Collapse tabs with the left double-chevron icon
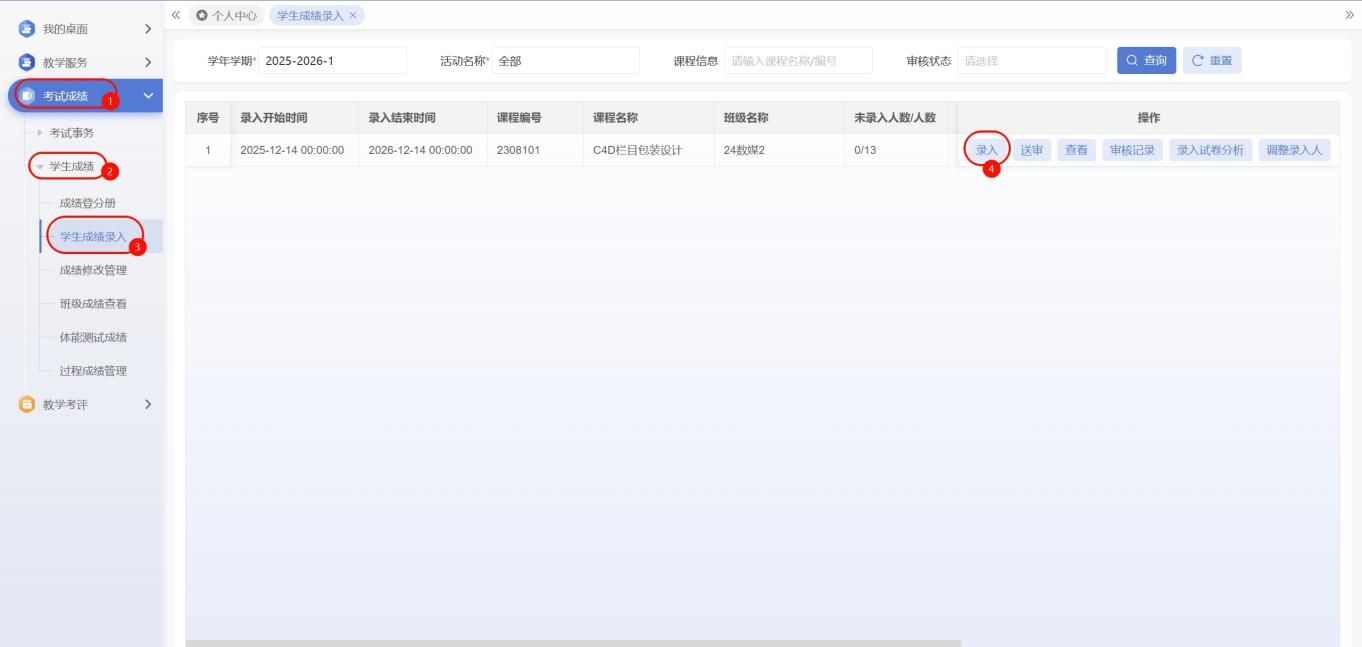This screenshot has width=1362, height=647. coord(176,14)
